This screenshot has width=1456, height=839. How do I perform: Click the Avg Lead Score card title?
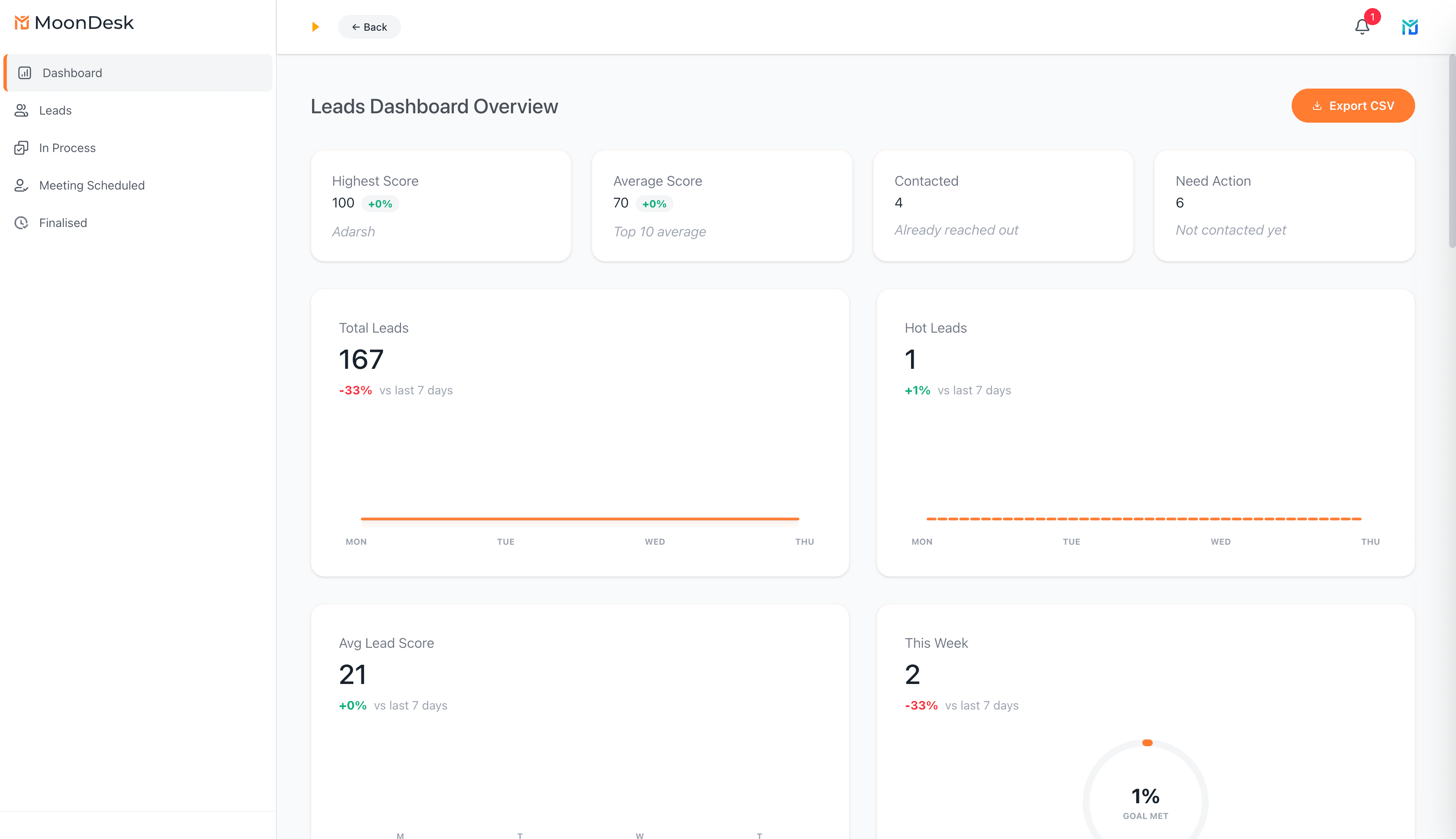pyautogui.click(x=386, y=643)
